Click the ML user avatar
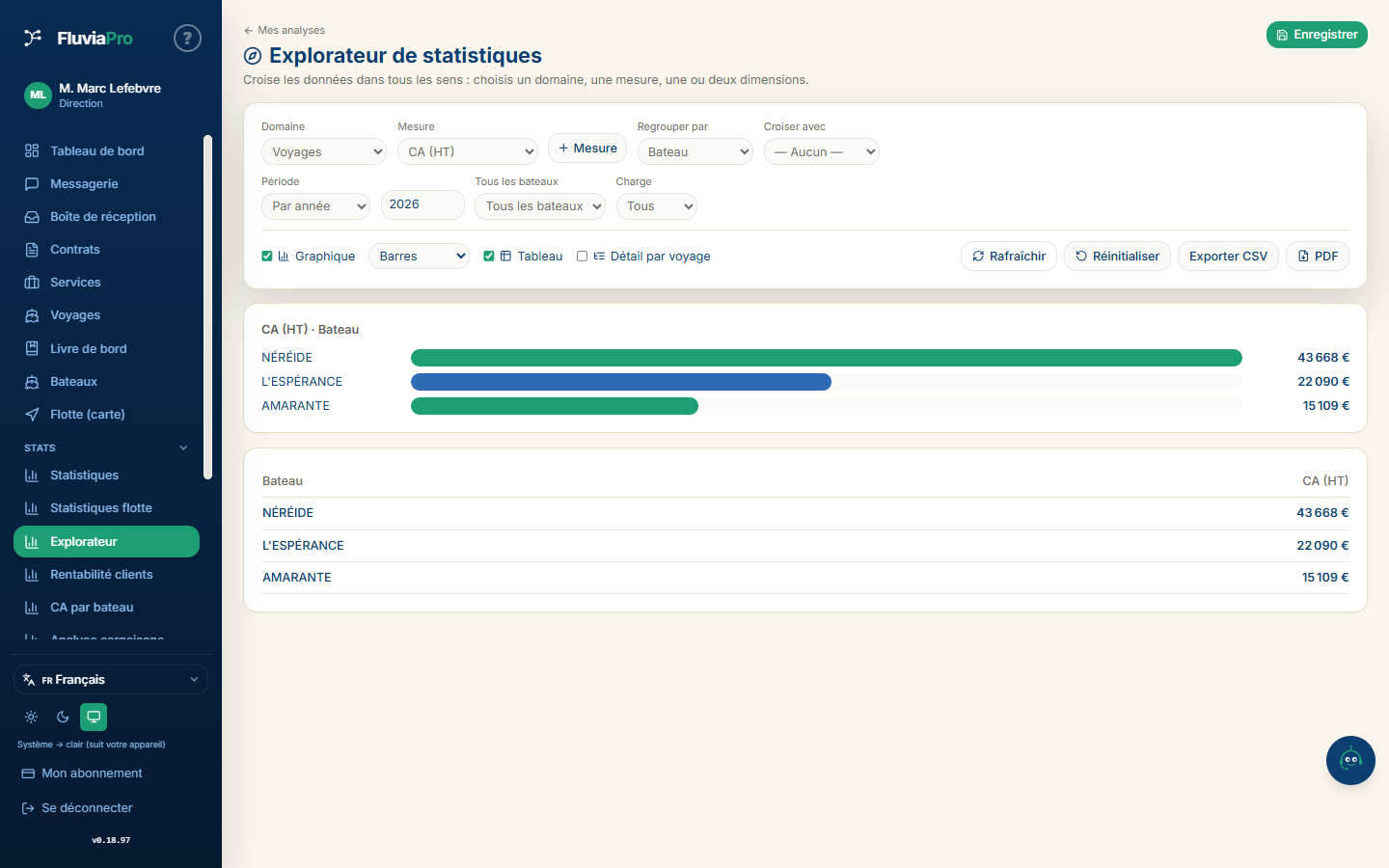The height and width of the screenshot is (868, 1389). tap(38, 95)
